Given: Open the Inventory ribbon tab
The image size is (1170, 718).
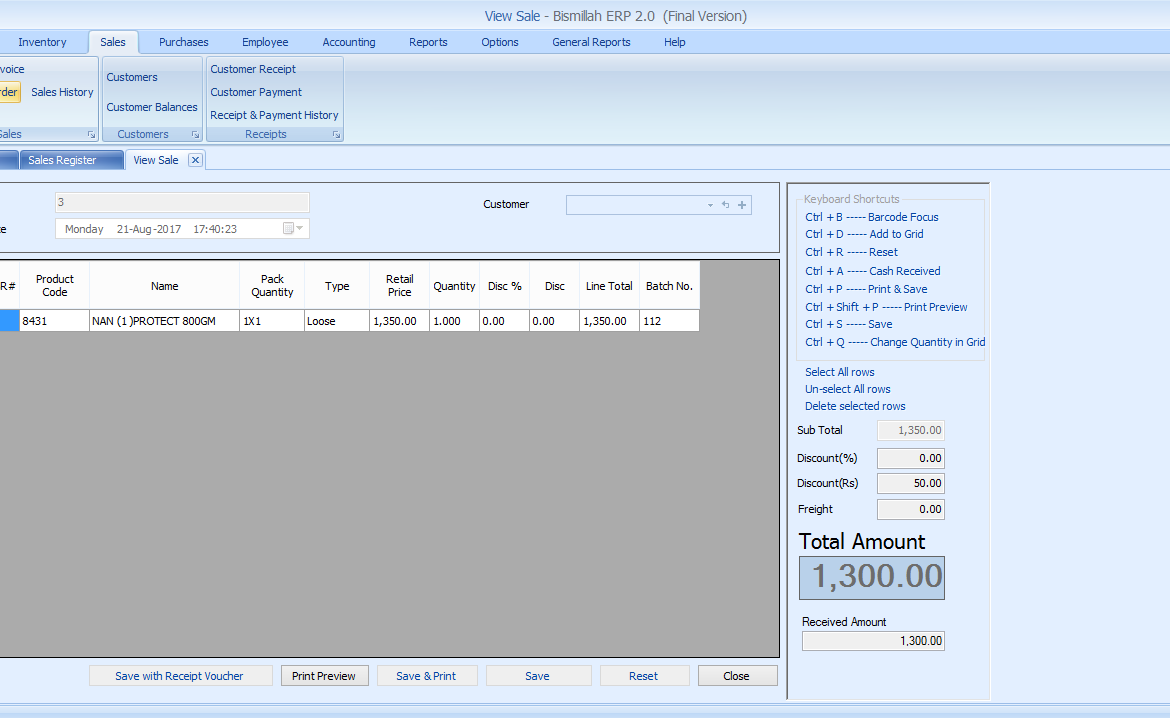Looking at the screenshot, I should tap(42, 42).
